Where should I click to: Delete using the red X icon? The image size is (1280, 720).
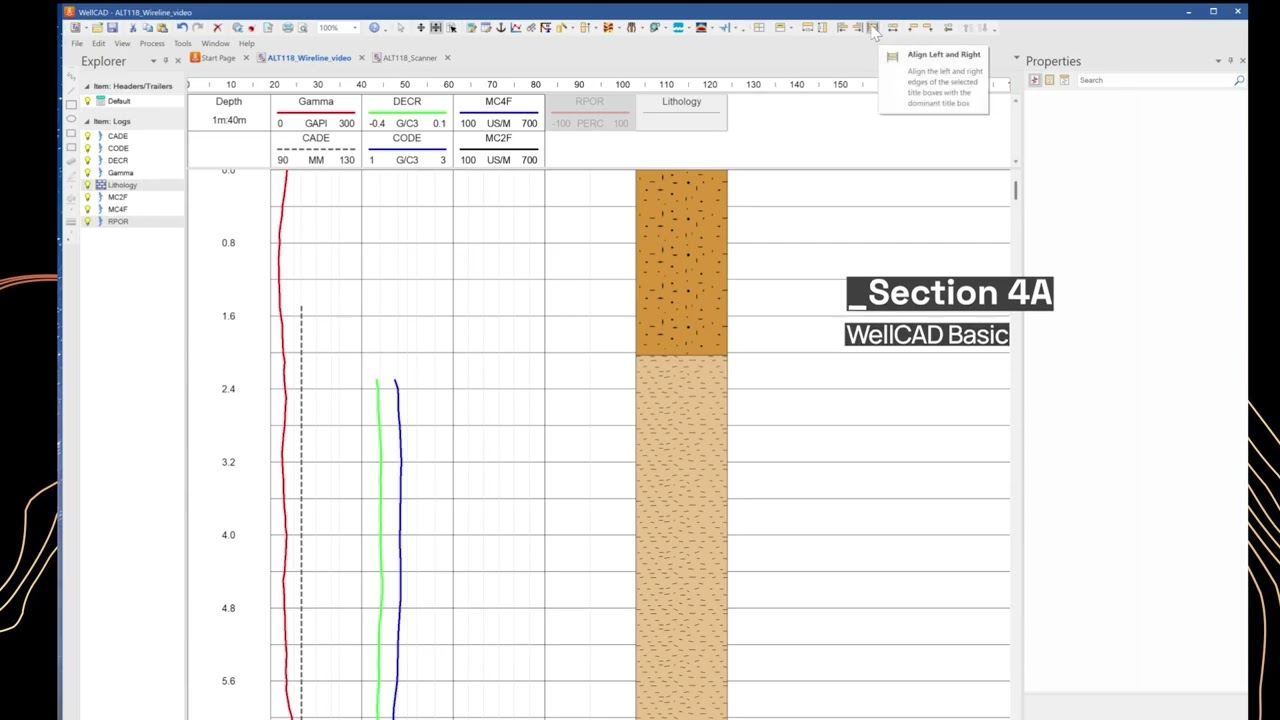tap(218, 28)
